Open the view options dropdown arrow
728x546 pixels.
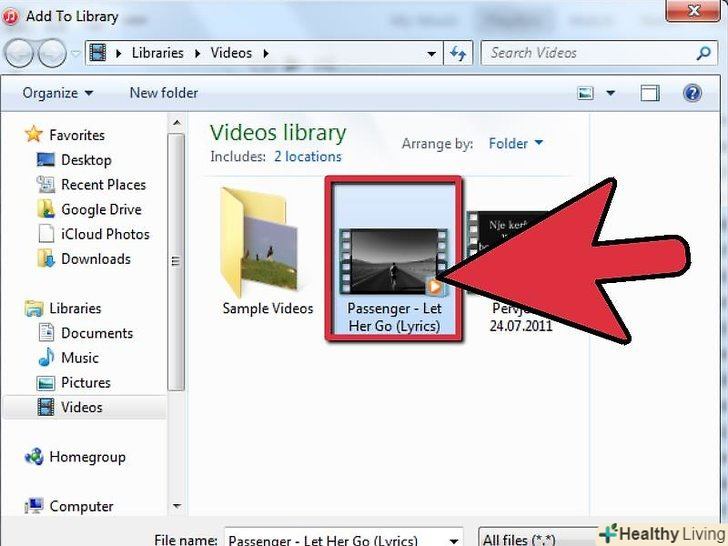click(611, 93)
